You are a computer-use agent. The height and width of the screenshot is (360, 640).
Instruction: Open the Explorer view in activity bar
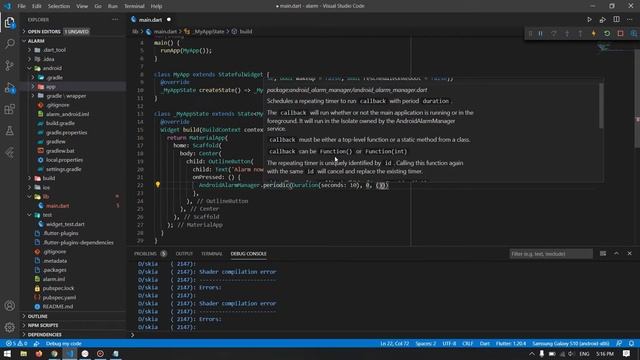click(x=9, y=22)
